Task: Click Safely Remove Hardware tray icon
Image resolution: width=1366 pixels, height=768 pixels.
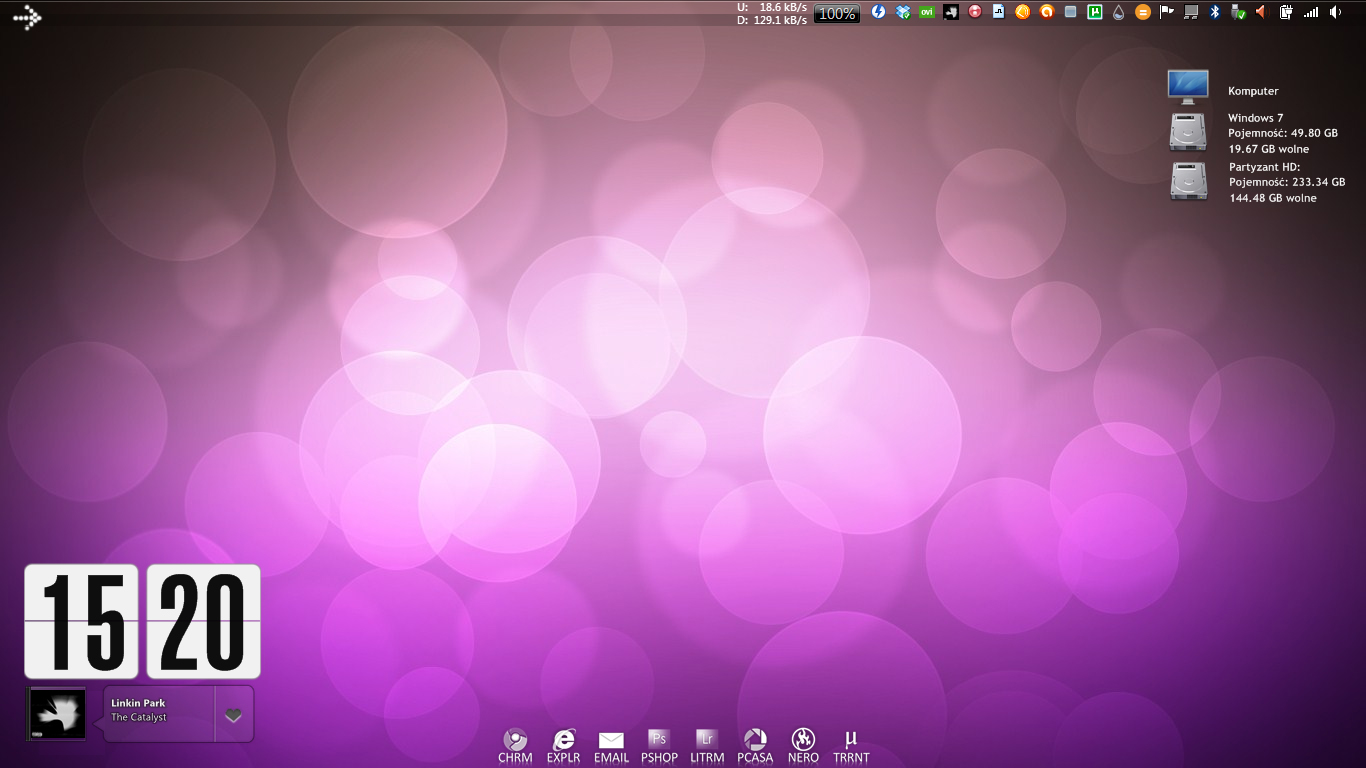Action: 1239,12
